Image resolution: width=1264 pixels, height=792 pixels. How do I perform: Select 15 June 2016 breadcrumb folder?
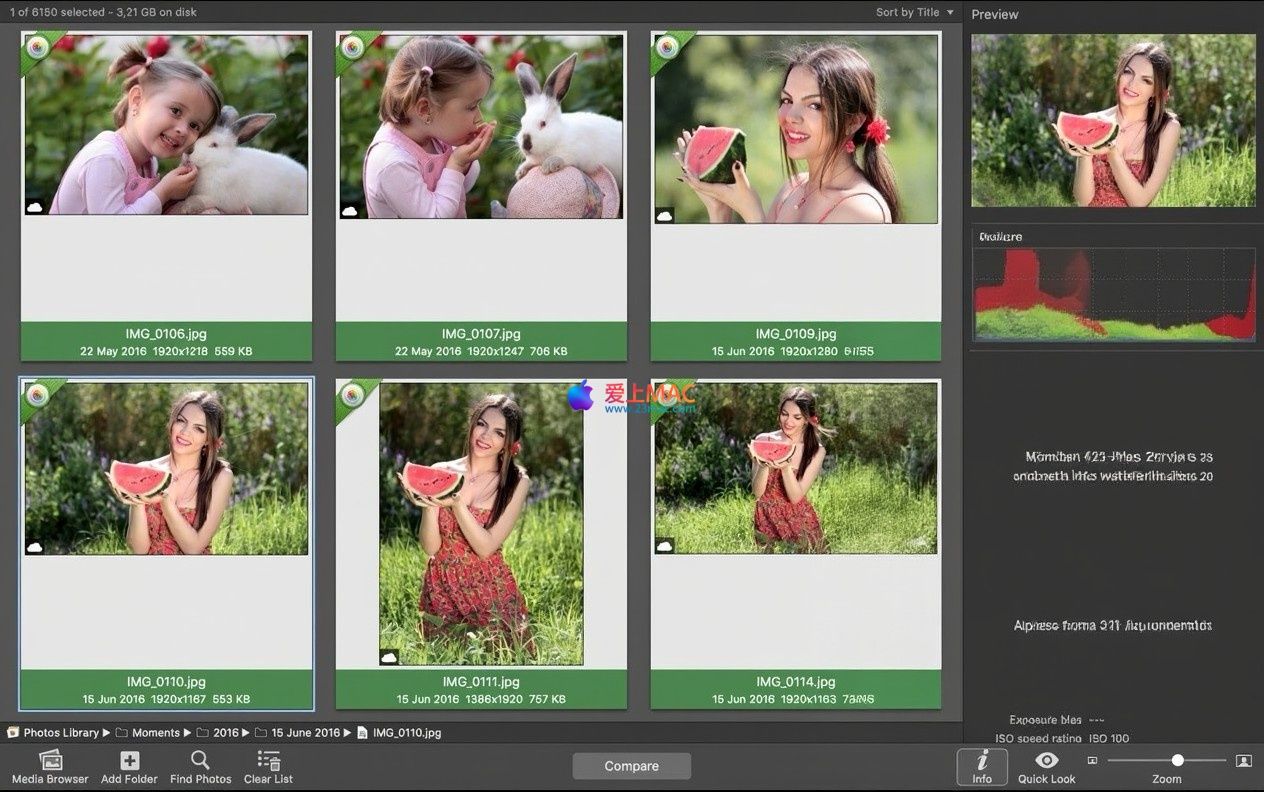click(x=305, y=733)
